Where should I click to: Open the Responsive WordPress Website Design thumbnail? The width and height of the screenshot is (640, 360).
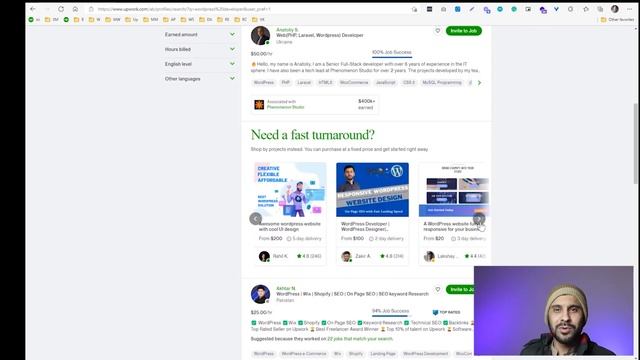click(x=372, y=189)
